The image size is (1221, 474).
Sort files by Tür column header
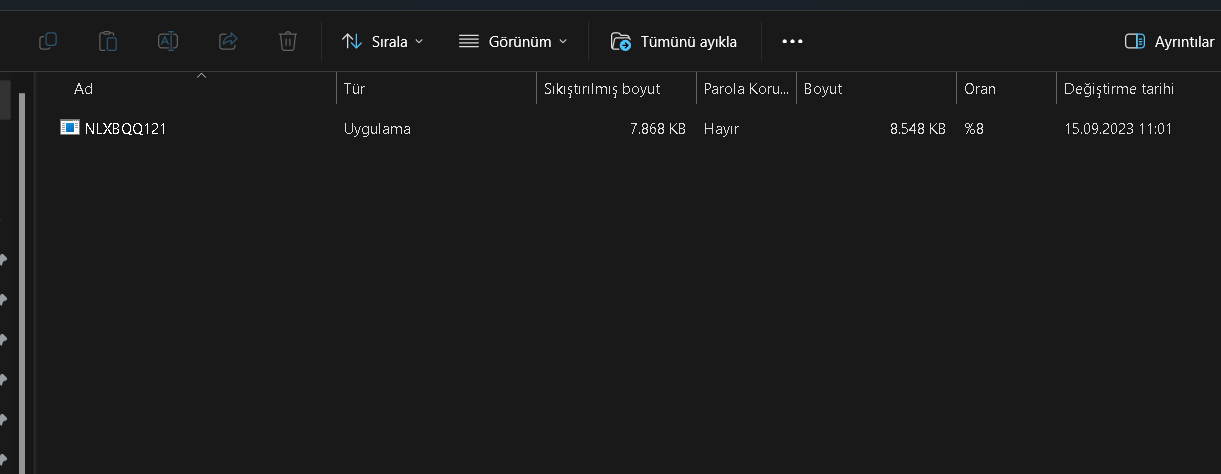click(354, 89)
